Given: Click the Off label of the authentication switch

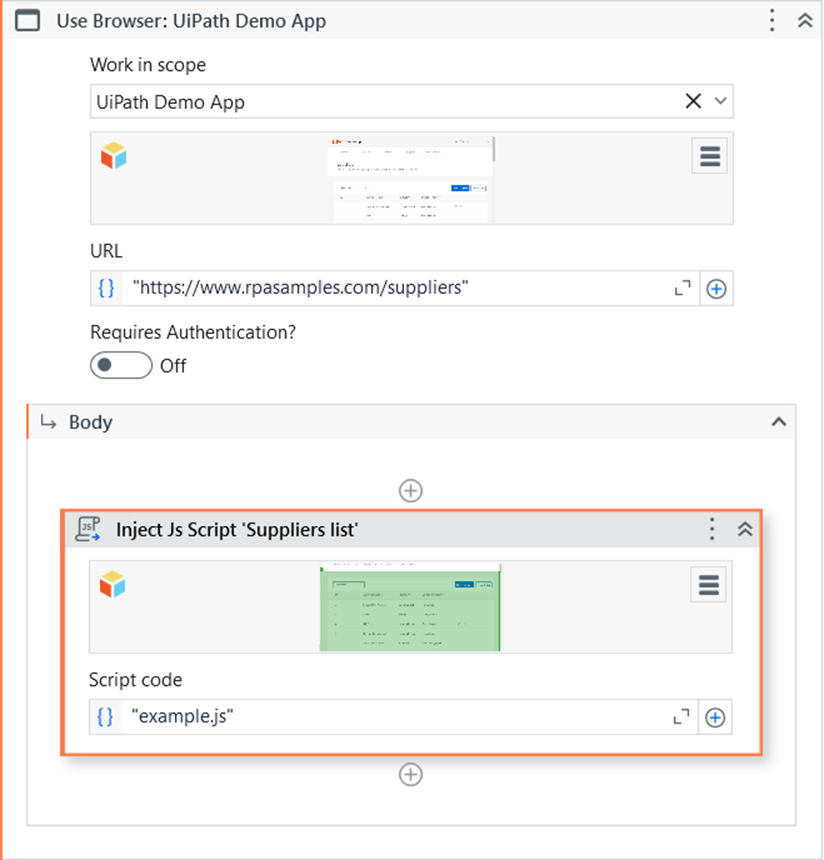Looking at the screenshot, I should (x=172, y=366).
